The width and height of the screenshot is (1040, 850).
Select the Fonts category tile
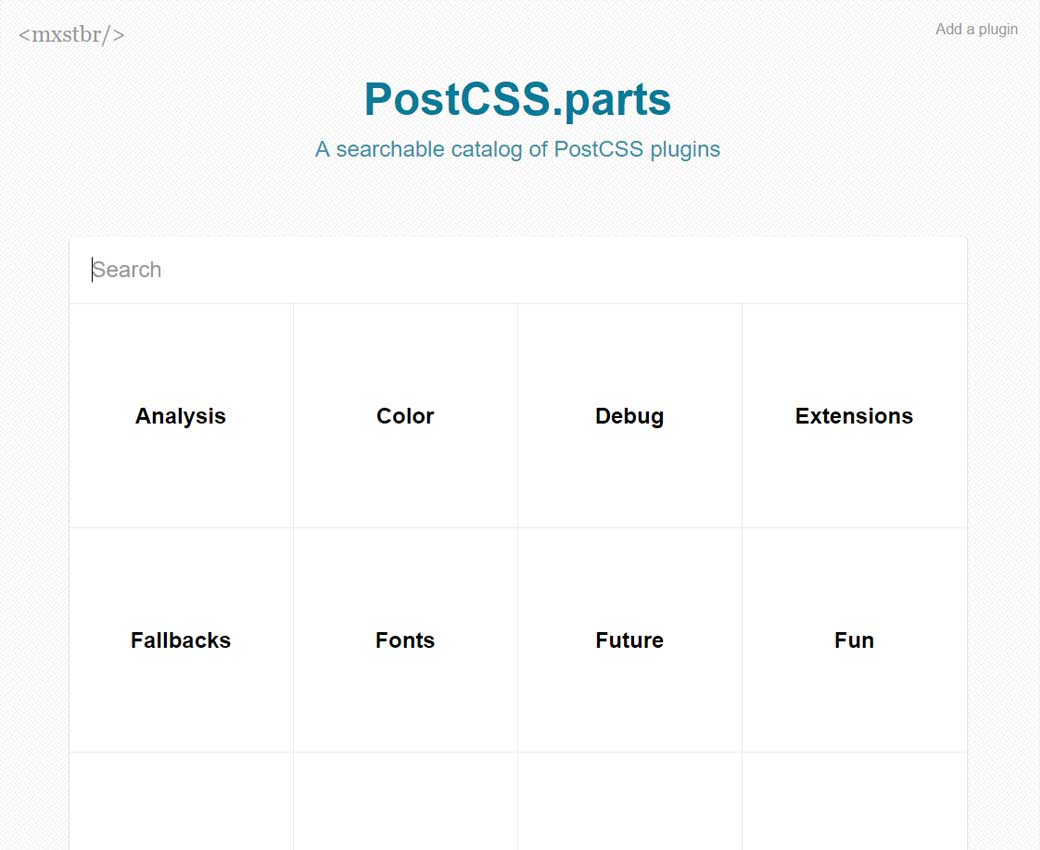(405, 640)
